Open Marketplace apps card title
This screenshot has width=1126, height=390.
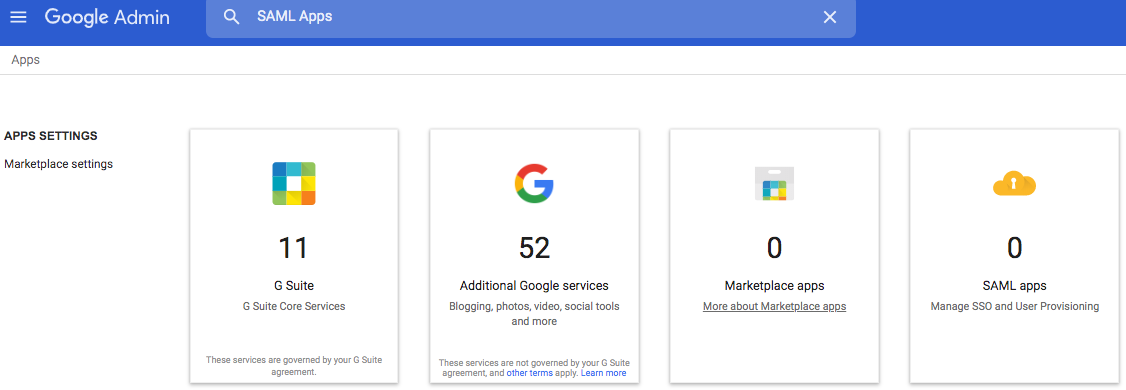[774, 285]
